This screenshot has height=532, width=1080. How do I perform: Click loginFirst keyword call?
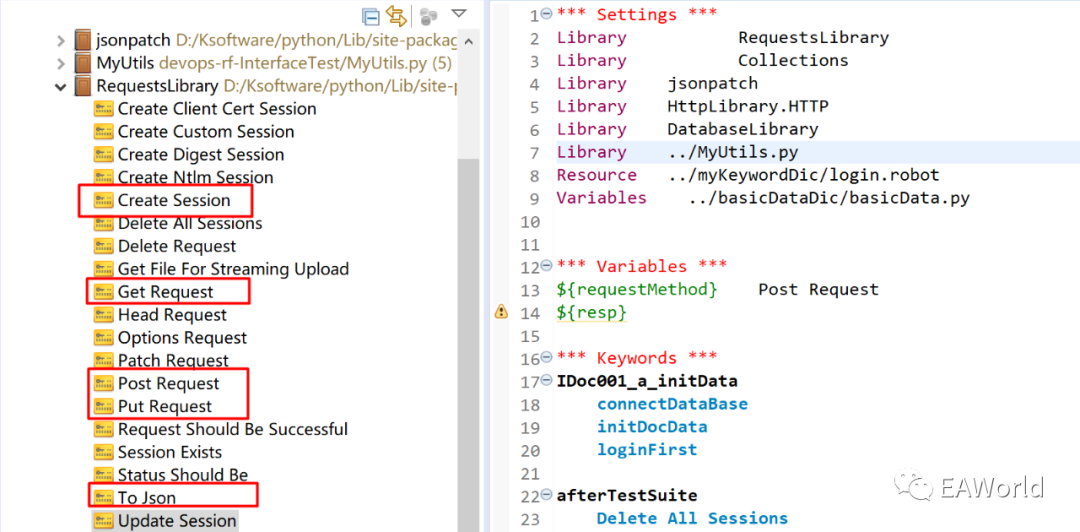click(x=647, y=450)
